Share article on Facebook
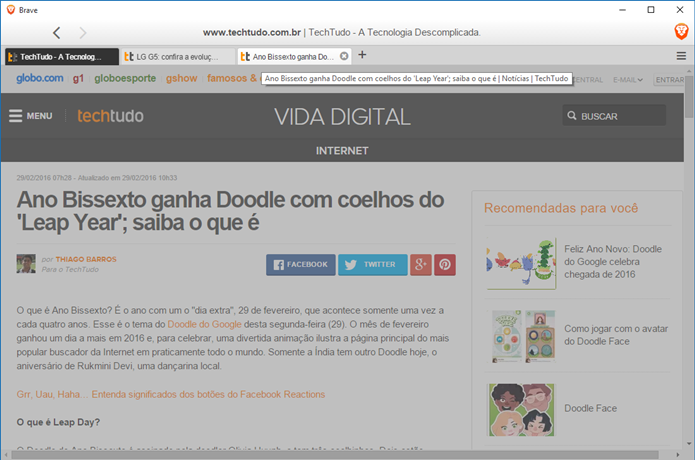The height and width of the screenshot is (460, 695). pyautogui.click(x=301, y=265)
